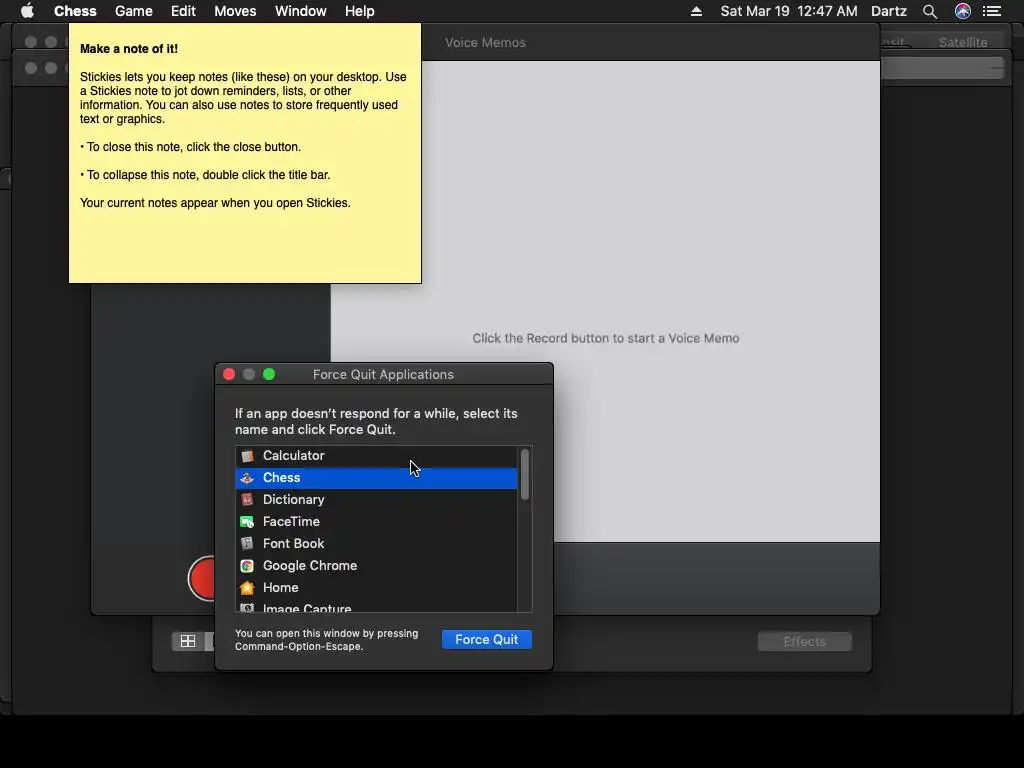
Task: Click the Calculator app icon in list
Action: [247, 456]
